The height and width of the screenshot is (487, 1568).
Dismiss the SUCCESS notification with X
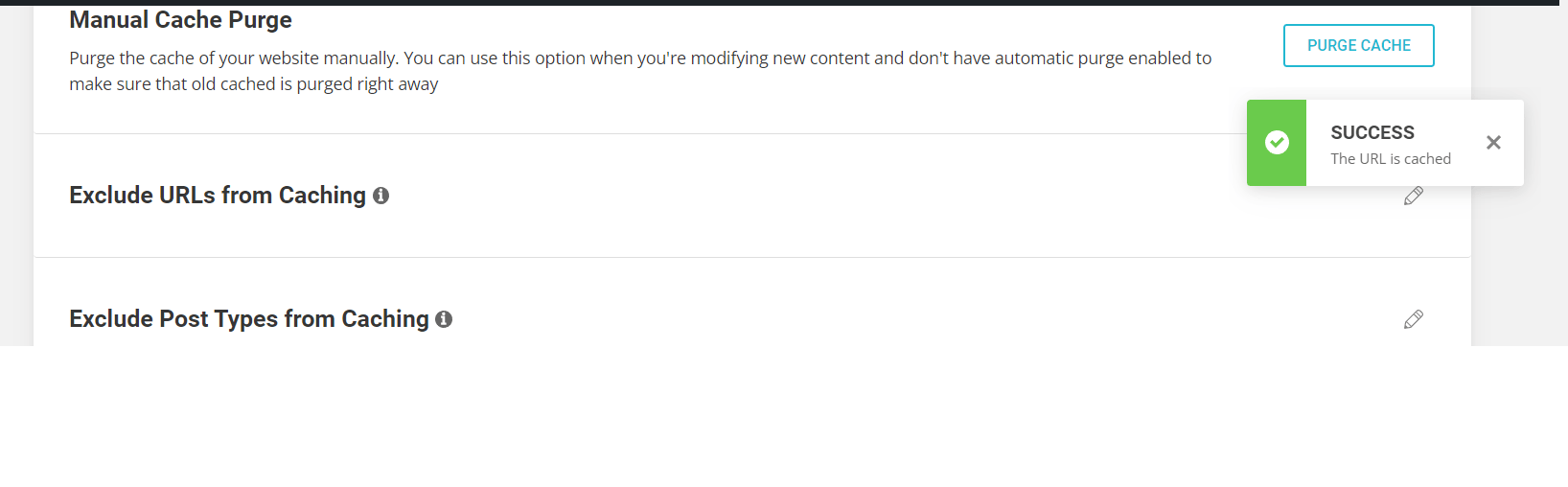(x=1493, y=143)
